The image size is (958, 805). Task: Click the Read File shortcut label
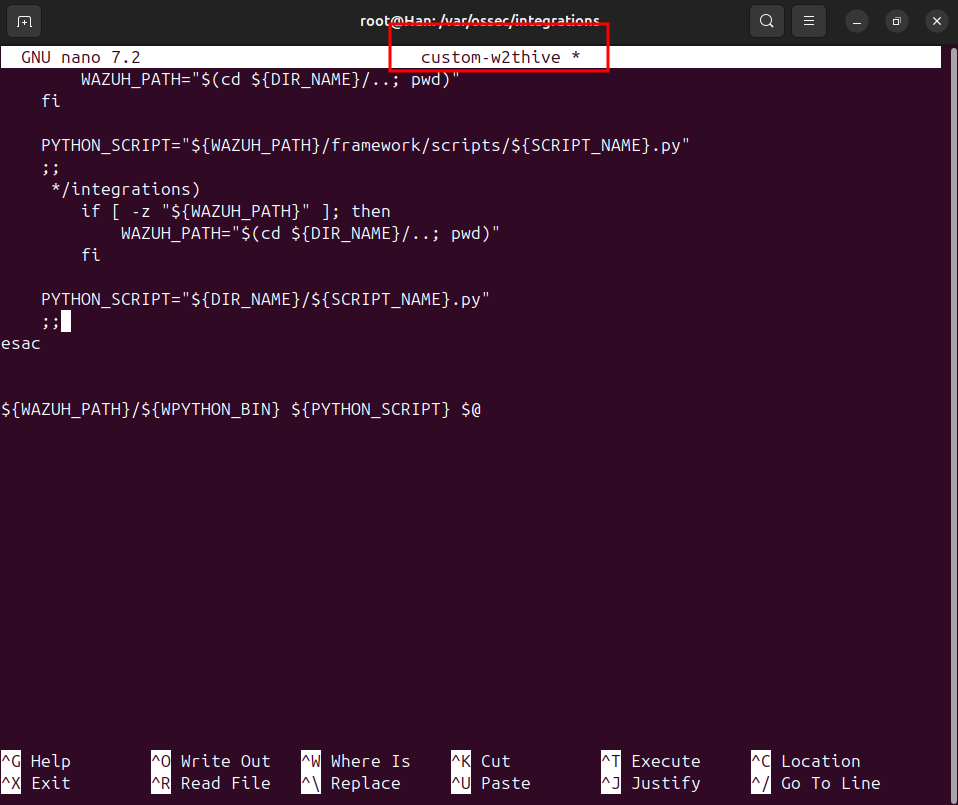coord(225,783)
